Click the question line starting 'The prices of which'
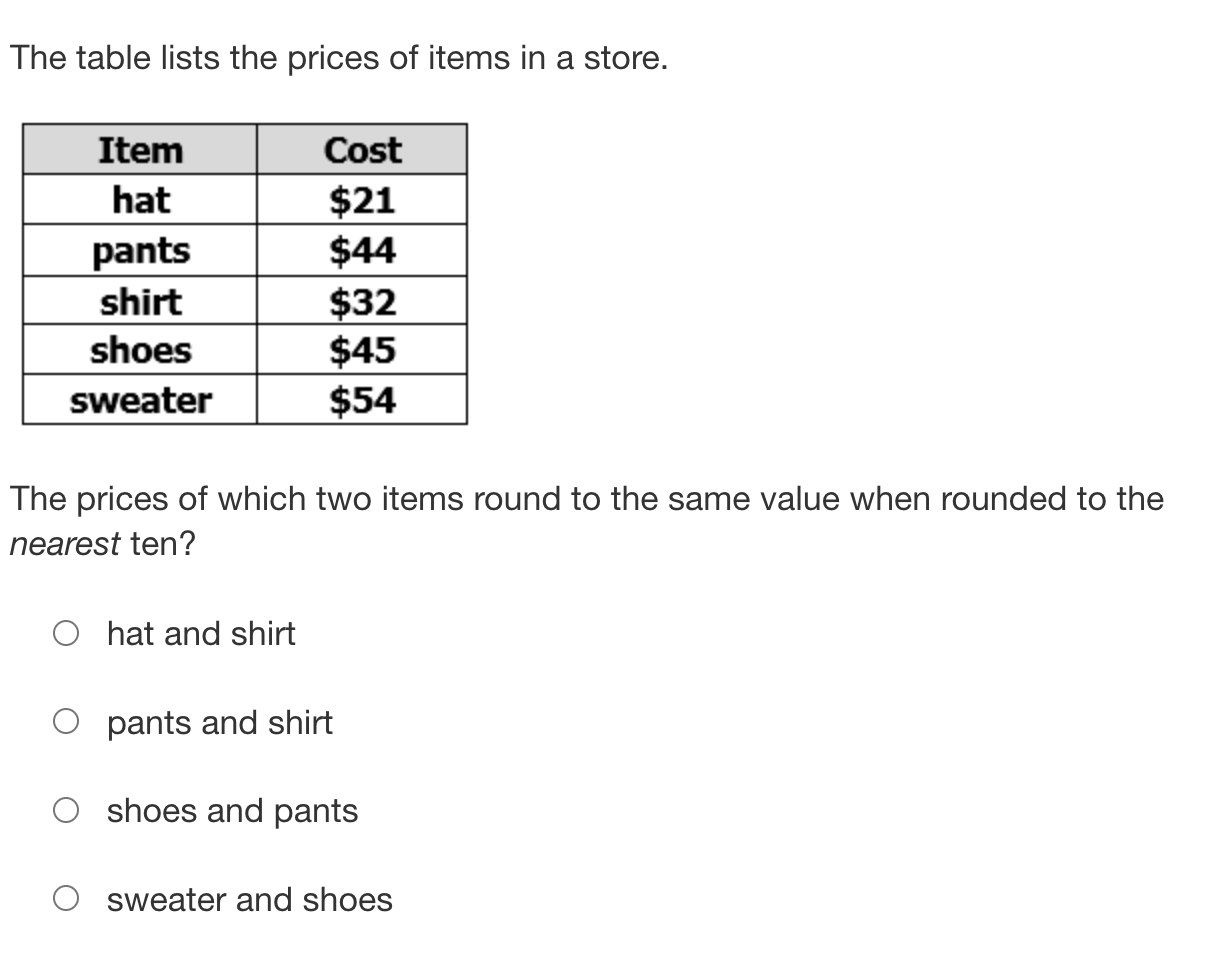Image resolution: width=1218 pixels, height=960 pixels. (586, 498)
